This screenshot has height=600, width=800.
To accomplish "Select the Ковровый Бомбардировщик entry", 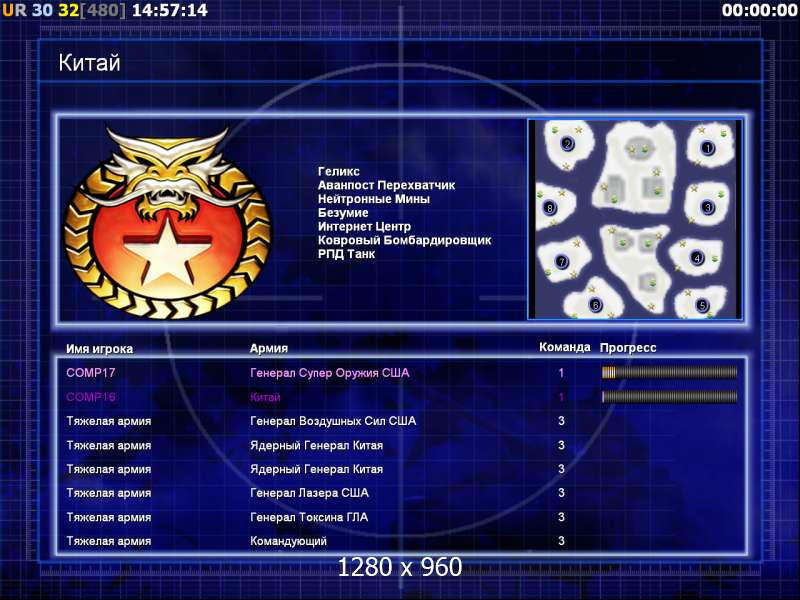I will coord(405,240).
